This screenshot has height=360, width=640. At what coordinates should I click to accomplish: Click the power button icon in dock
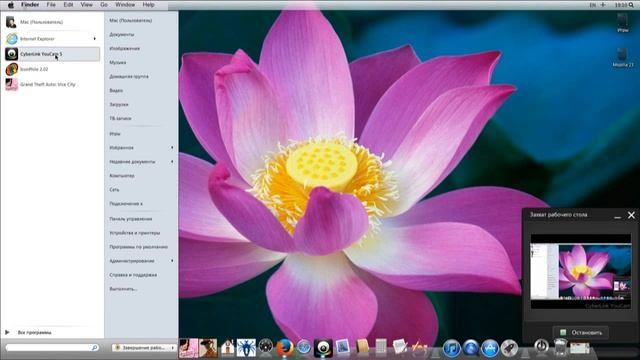click(541, 346)
